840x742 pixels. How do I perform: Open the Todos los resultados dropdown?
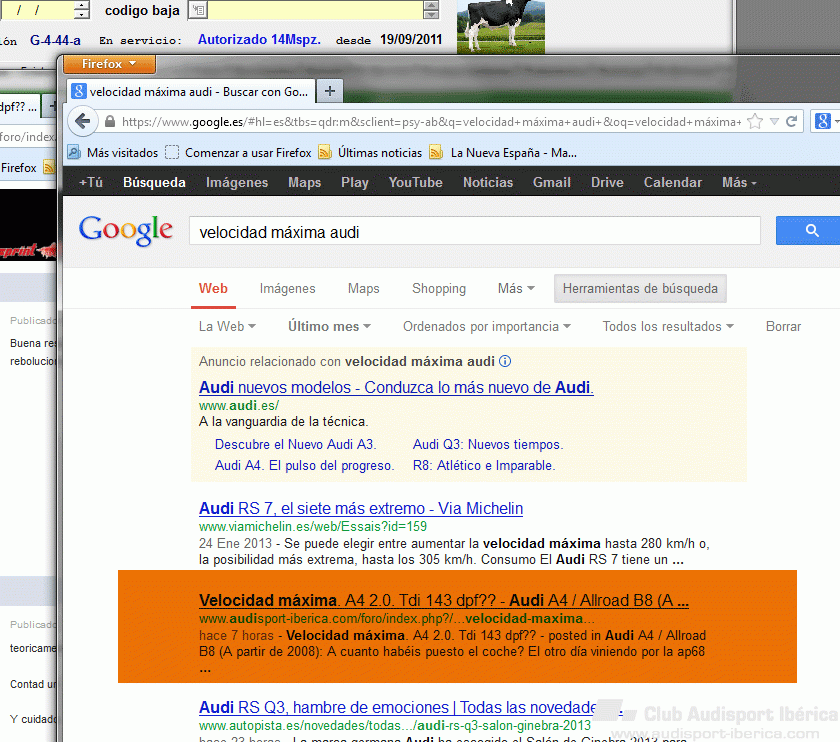click(x=668, y=326)
